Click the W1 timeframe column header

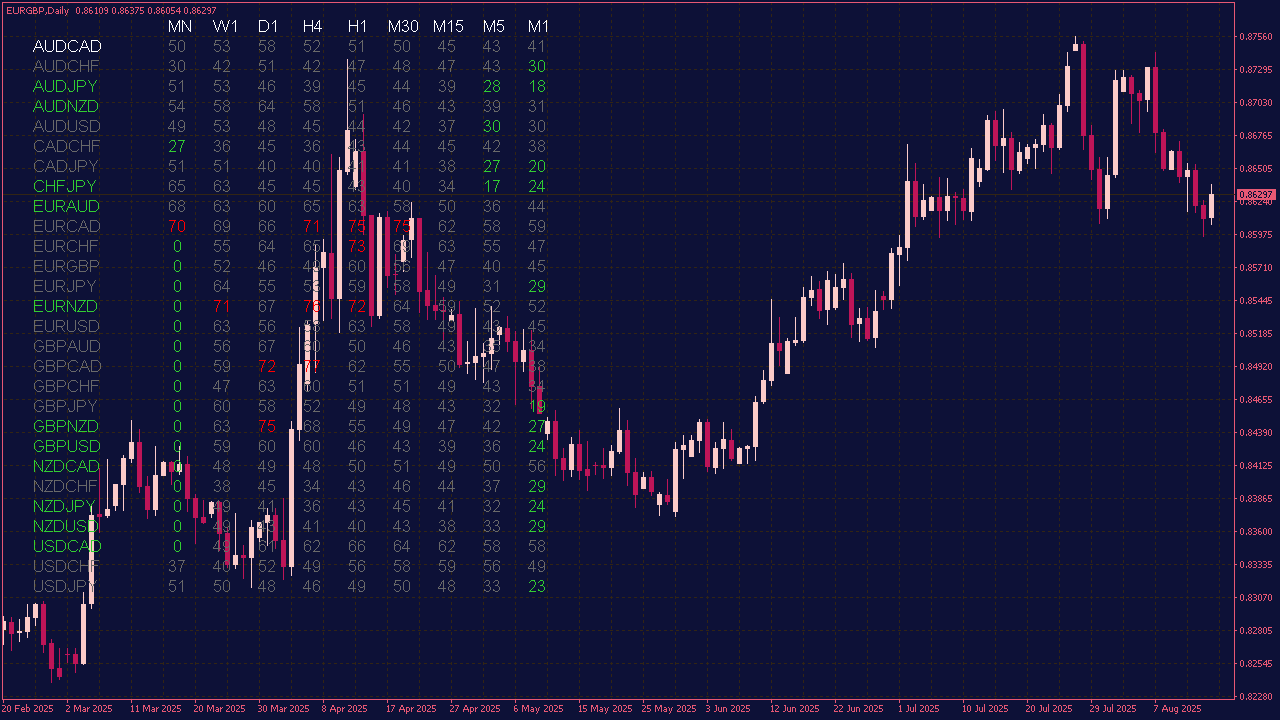click(x=226, y=26)
